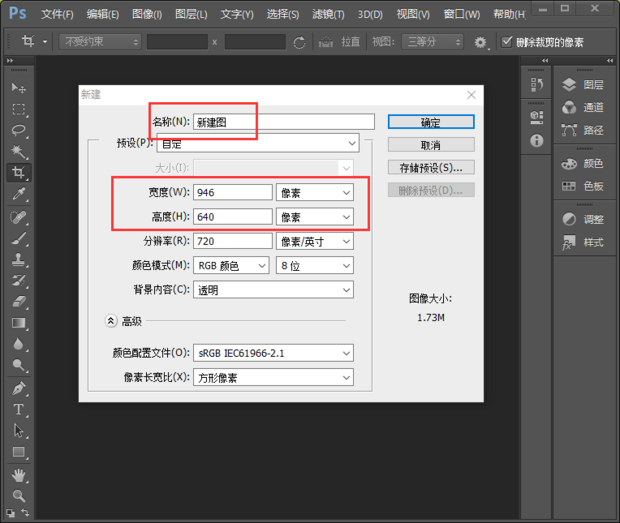Screen dimensions: 620x523
Task: Open the 通道 channels panel
Action: point(583,107)
